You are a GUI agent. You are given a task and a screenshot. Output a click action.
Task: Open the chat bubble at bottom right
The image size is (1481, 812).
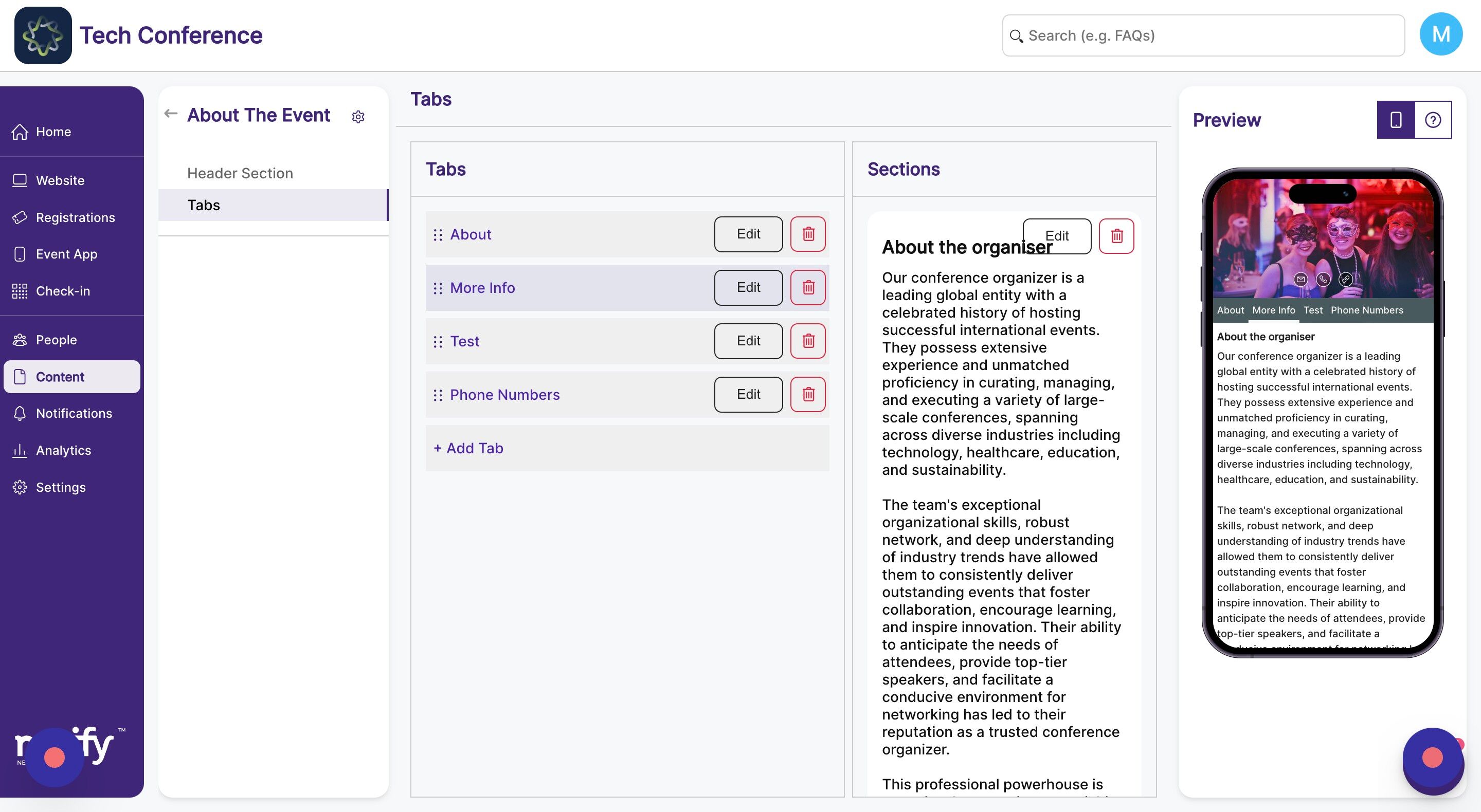[1432, 758]
